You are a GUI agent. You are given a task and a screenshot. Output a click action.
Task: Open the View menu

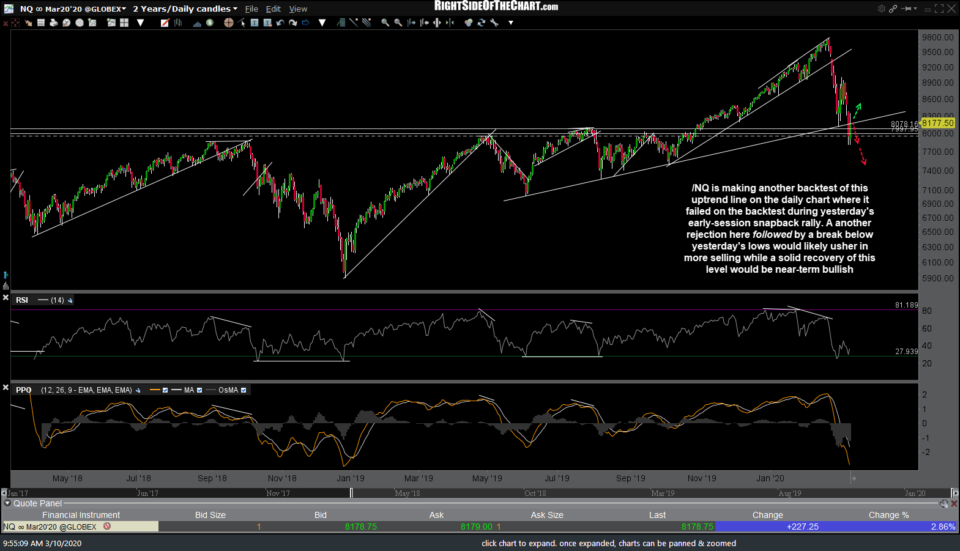tap(298, 9)
